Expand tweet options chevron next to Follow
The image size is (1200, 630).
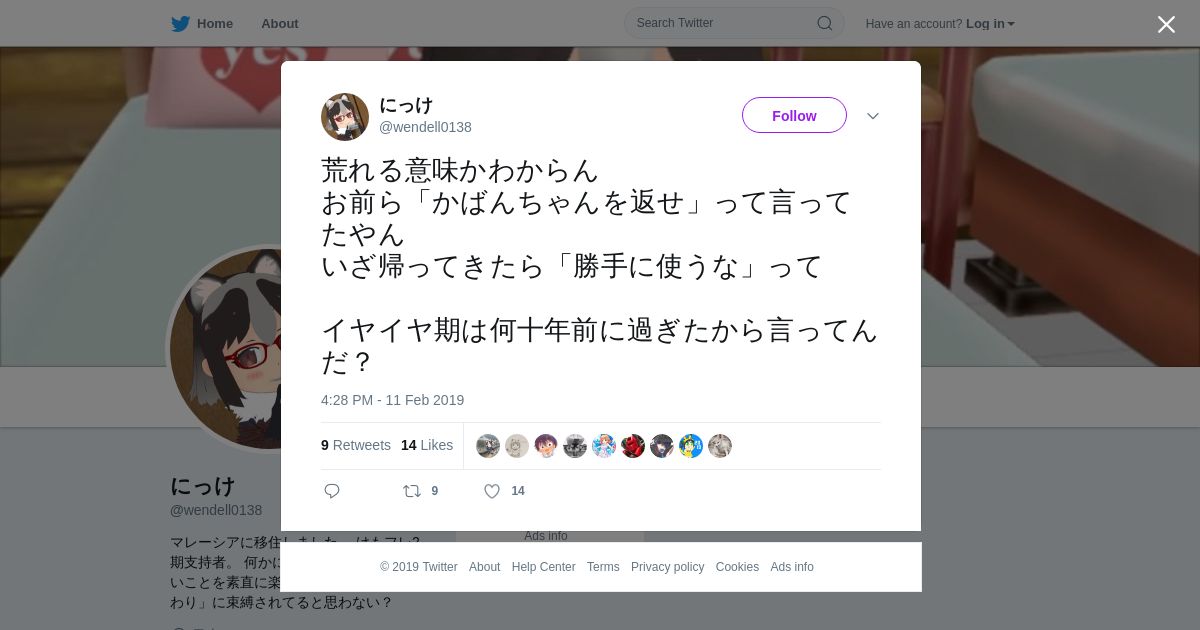point(873,116)
